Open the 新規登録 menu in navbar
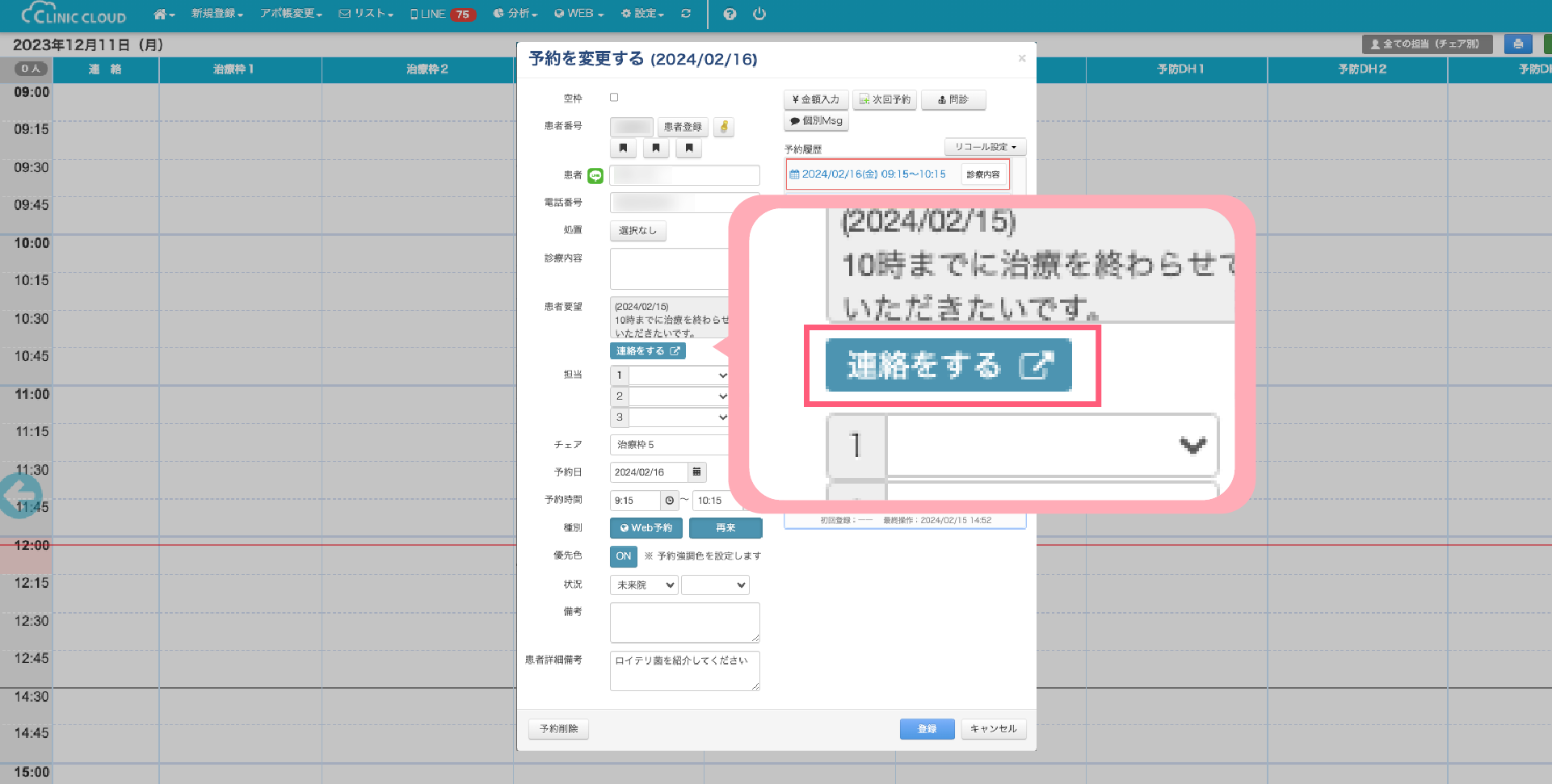Screen dimensions: 1552x784 217,14
